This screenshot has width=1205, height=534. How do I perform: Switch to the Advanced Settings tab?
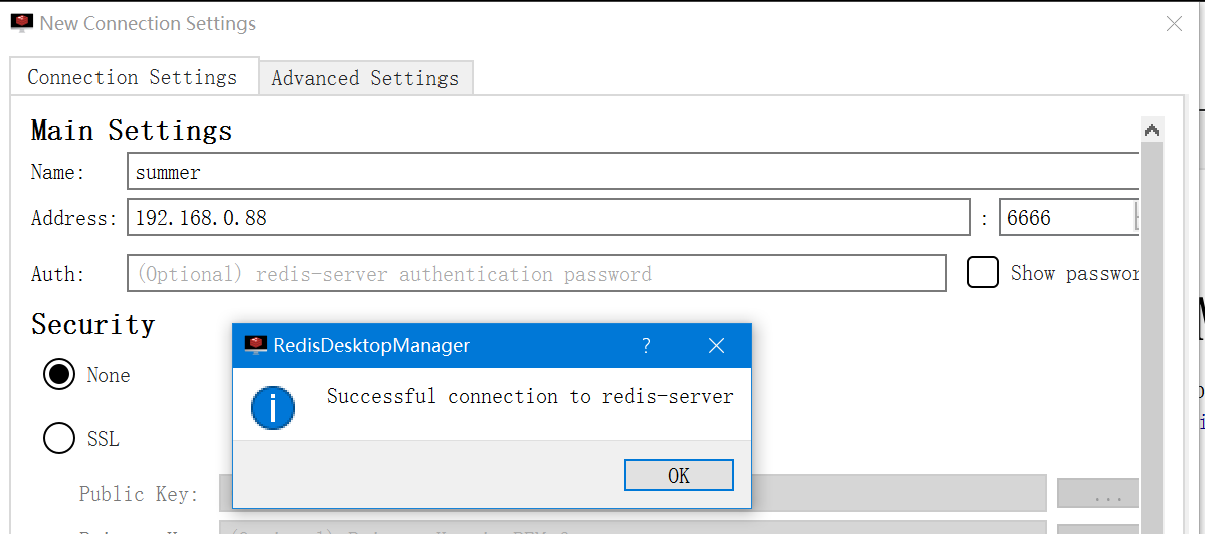tap(365, 78)
